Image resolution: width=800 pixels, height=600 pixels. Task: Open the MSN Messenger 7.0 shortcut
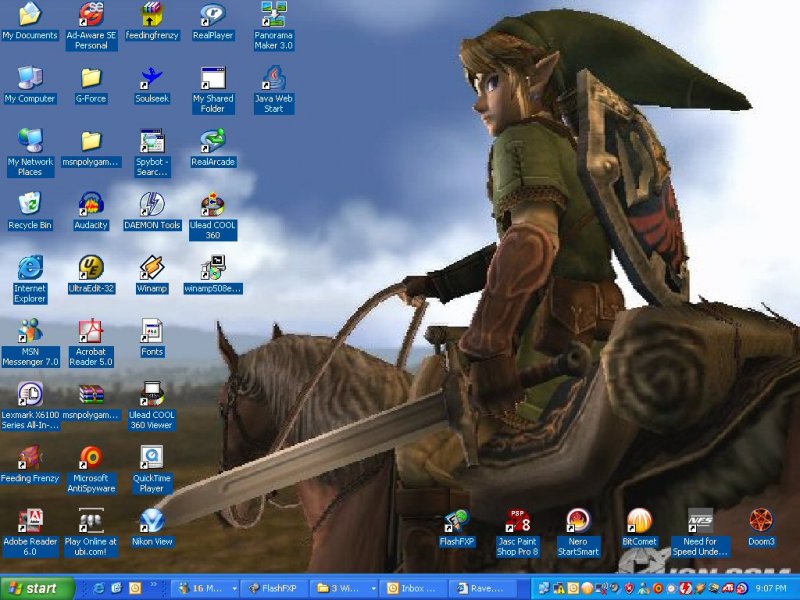click(30, 342)
